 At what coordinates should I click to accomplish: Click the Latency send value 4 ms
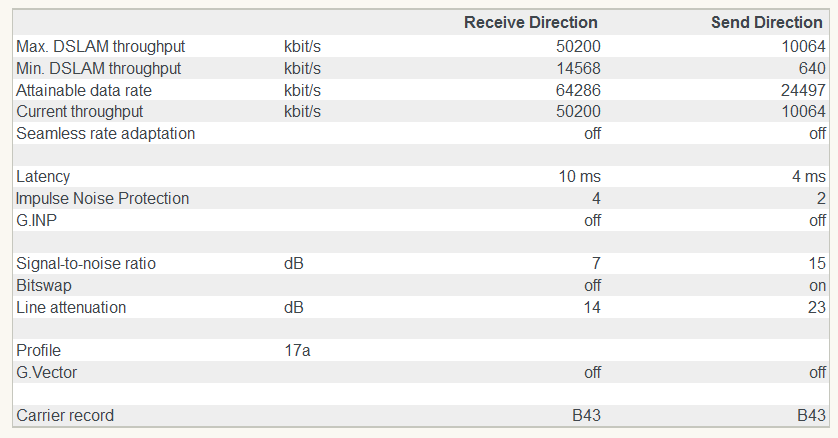tap(809, 177)
